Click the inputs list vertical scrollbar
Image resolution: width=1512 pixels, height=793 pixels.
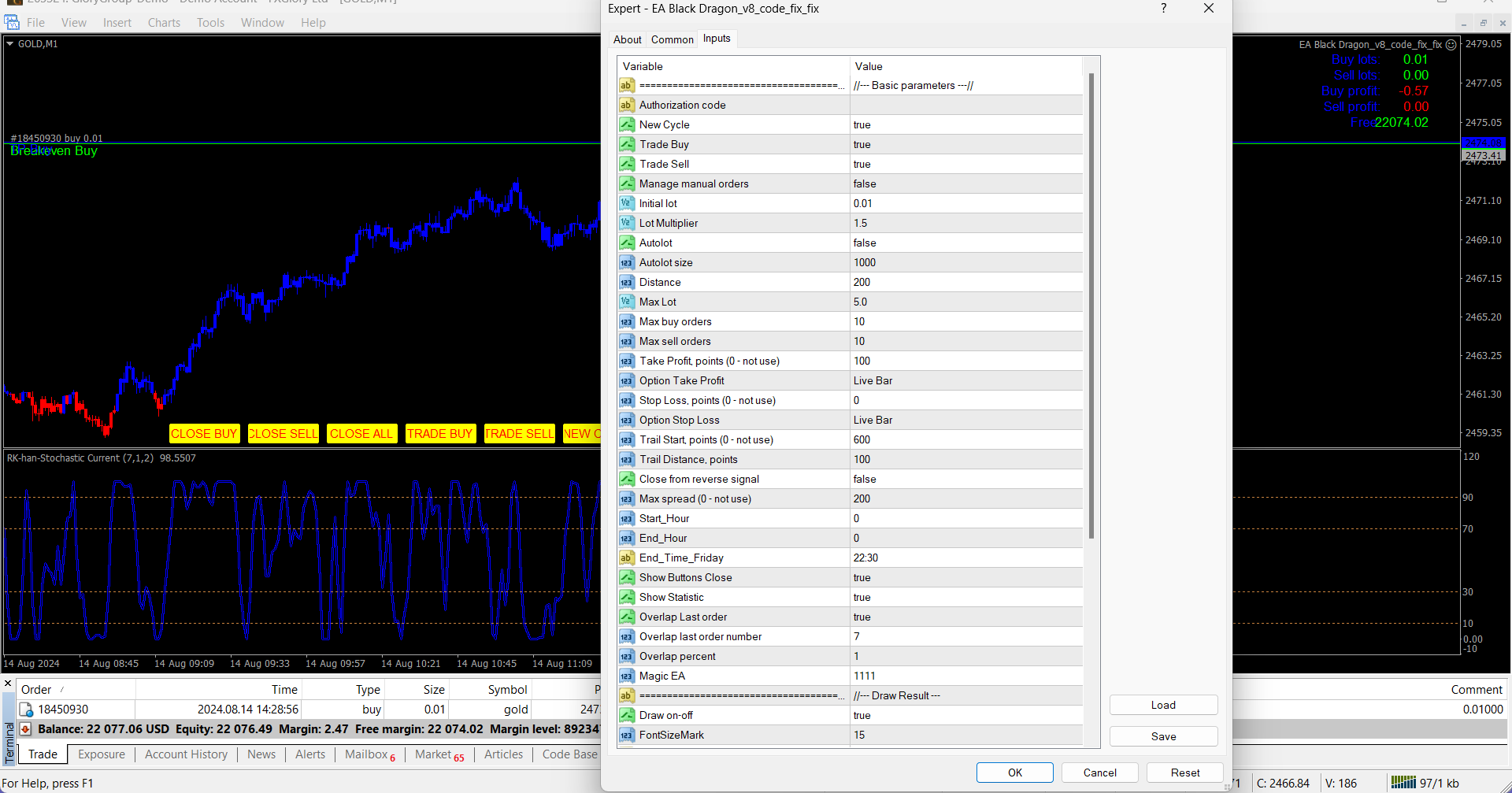point(1091,307)
